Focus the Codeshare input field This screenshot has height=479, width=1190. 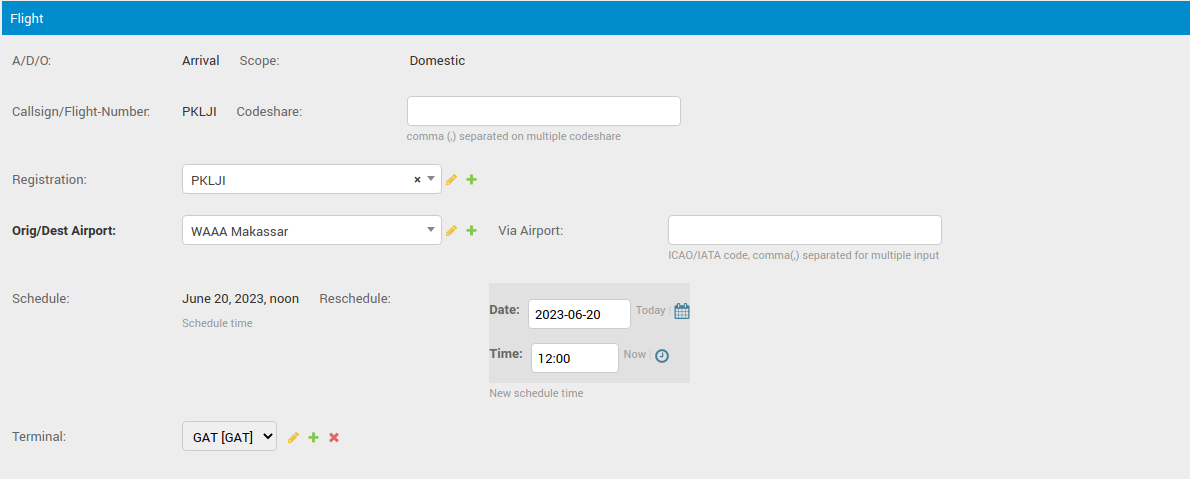[543, 111]
